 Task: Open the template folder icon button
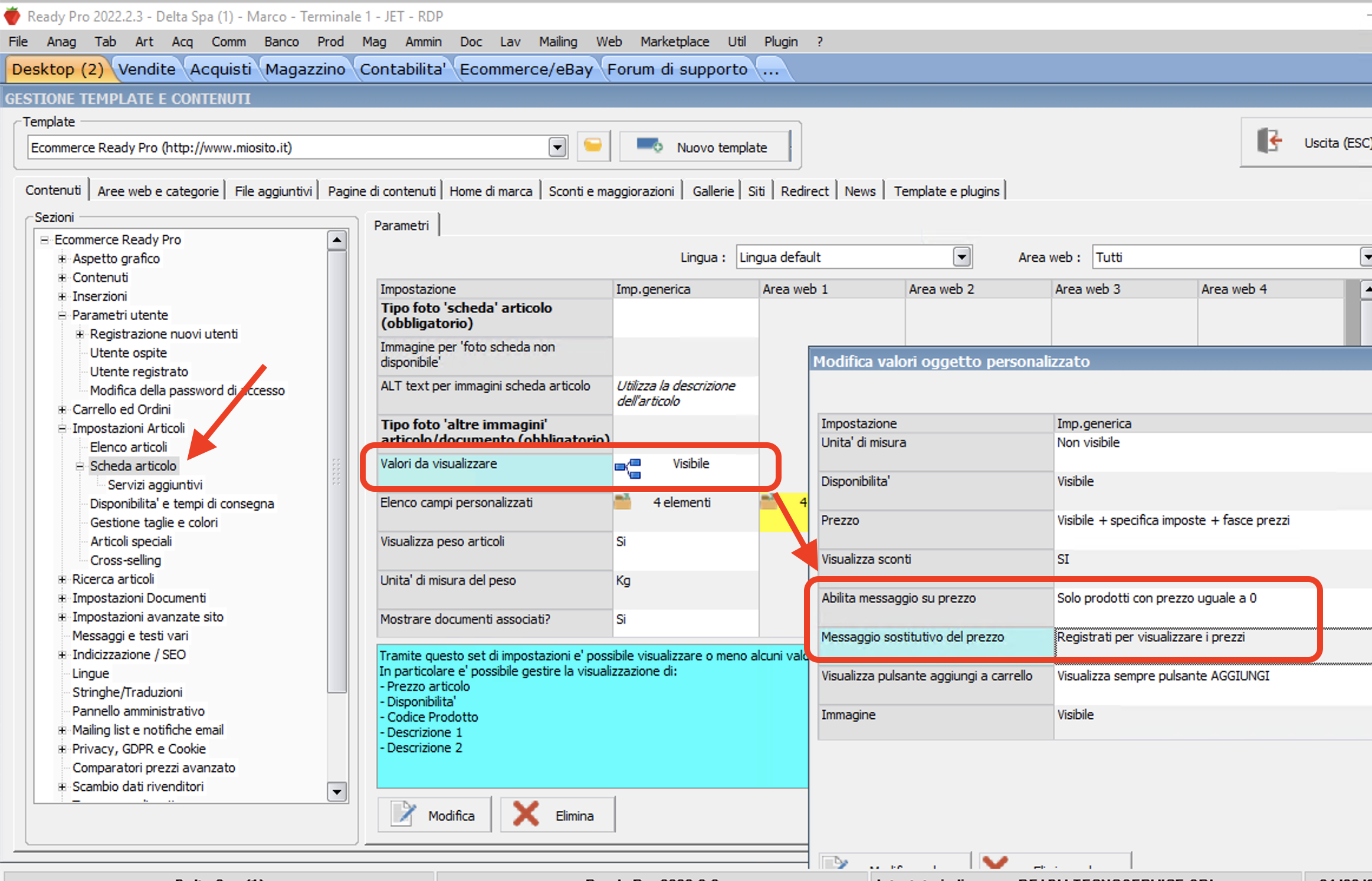[x=593, y=146]
